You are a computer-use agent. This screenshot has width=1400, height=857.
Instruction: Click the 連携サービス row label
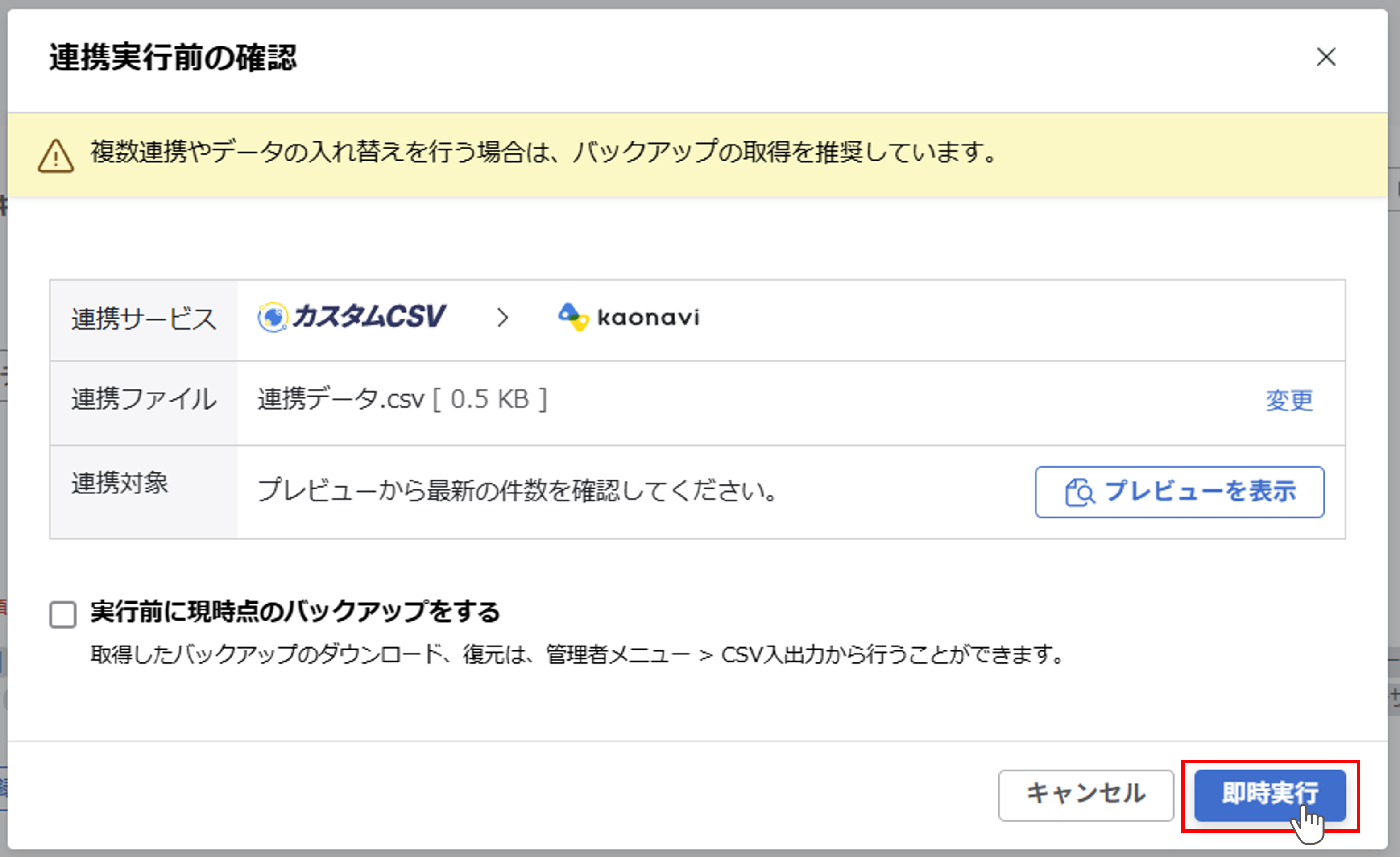[144, 319]
